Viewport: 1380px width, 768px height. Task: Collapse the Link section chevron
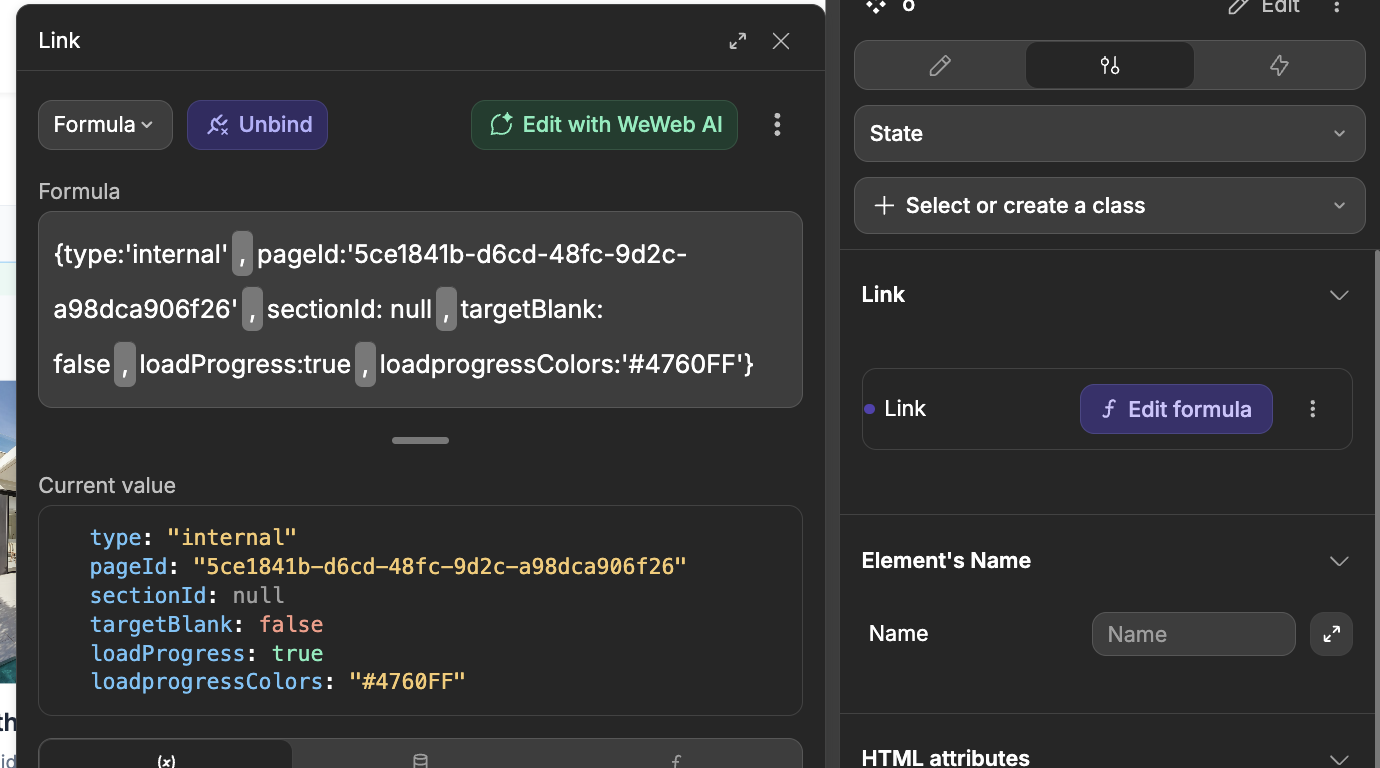[x=1339, y=295]
